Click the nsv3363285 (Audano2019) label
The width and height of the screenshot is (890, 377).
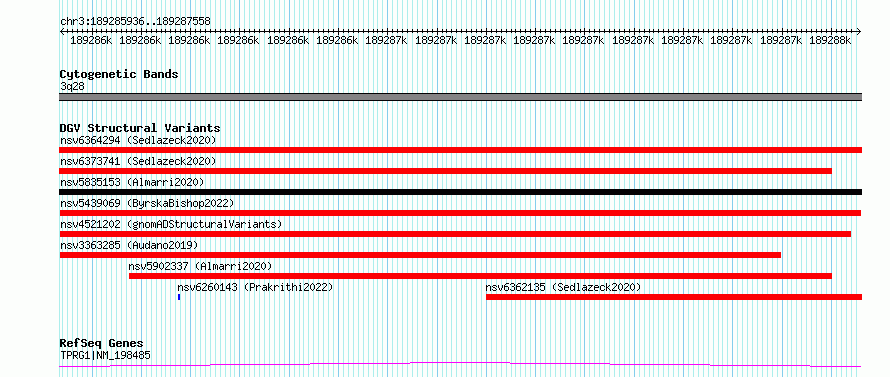coord(129,245)
